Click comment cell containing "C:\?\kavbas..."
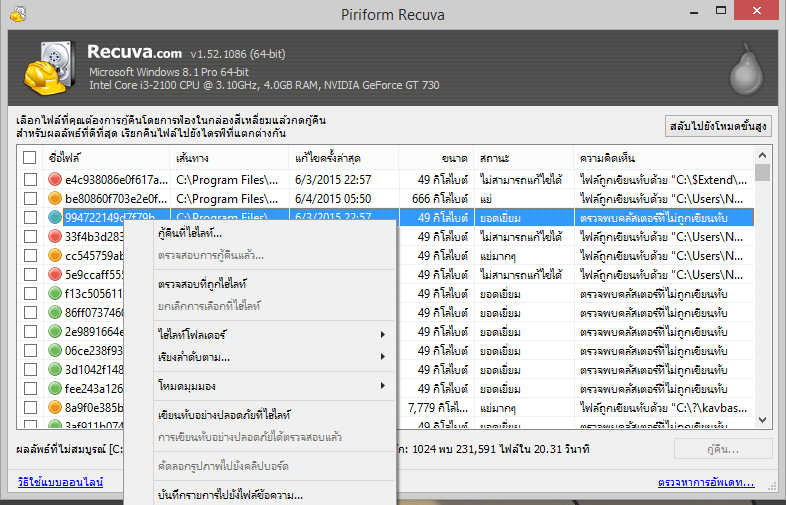786x505 pixels. (x=663, y=408)
